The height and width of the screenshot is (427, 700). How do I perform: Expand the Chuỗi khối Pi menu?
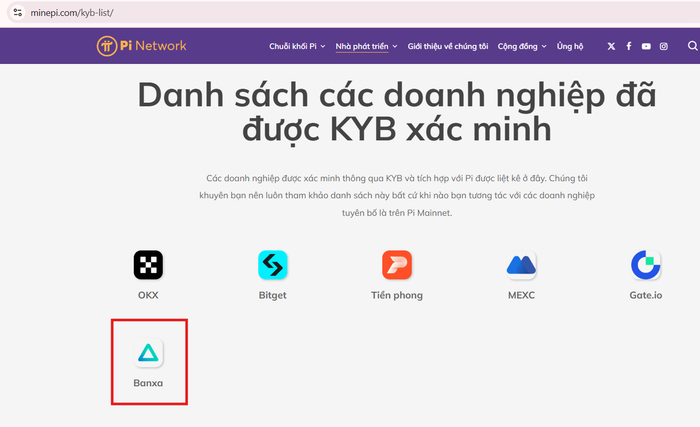(297, 46)
